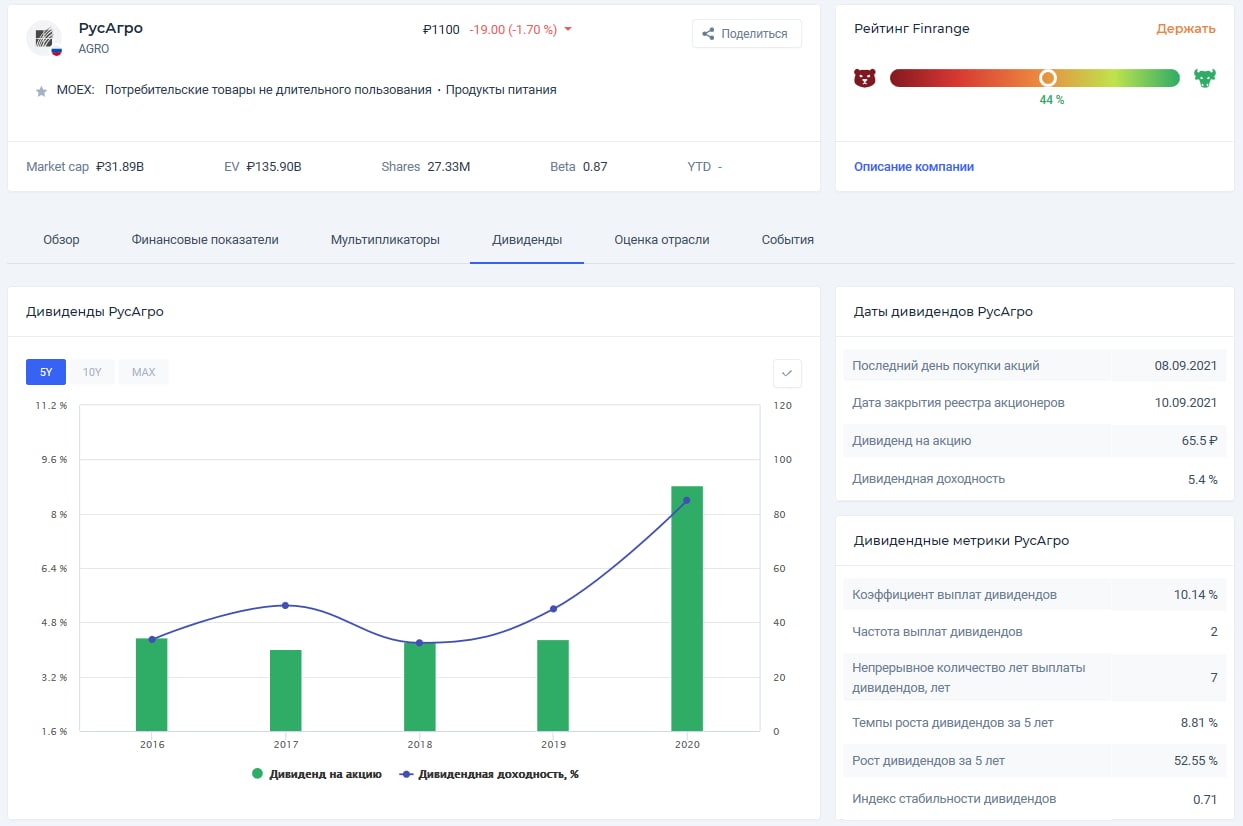Click the 2020 dividend bar
This screenshot has width=1243, height=826.
coord(687,609)
